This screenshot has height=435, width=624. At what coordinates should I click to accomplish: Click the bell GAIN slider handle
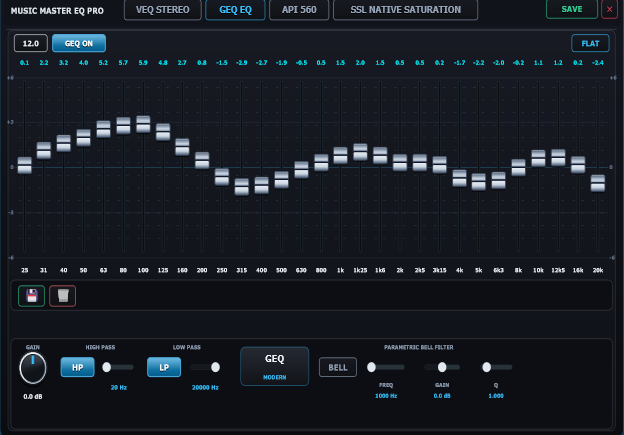(x=442, y=367)
